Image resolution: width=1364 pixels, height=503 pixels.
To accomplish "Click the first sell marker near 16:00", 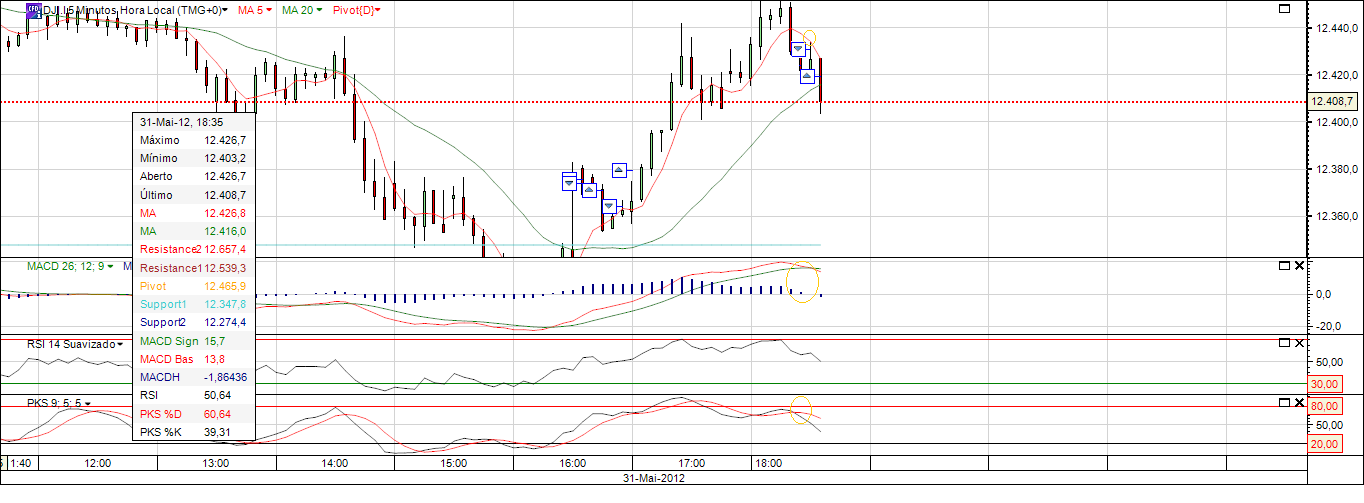I will click(x=570, y=181).
